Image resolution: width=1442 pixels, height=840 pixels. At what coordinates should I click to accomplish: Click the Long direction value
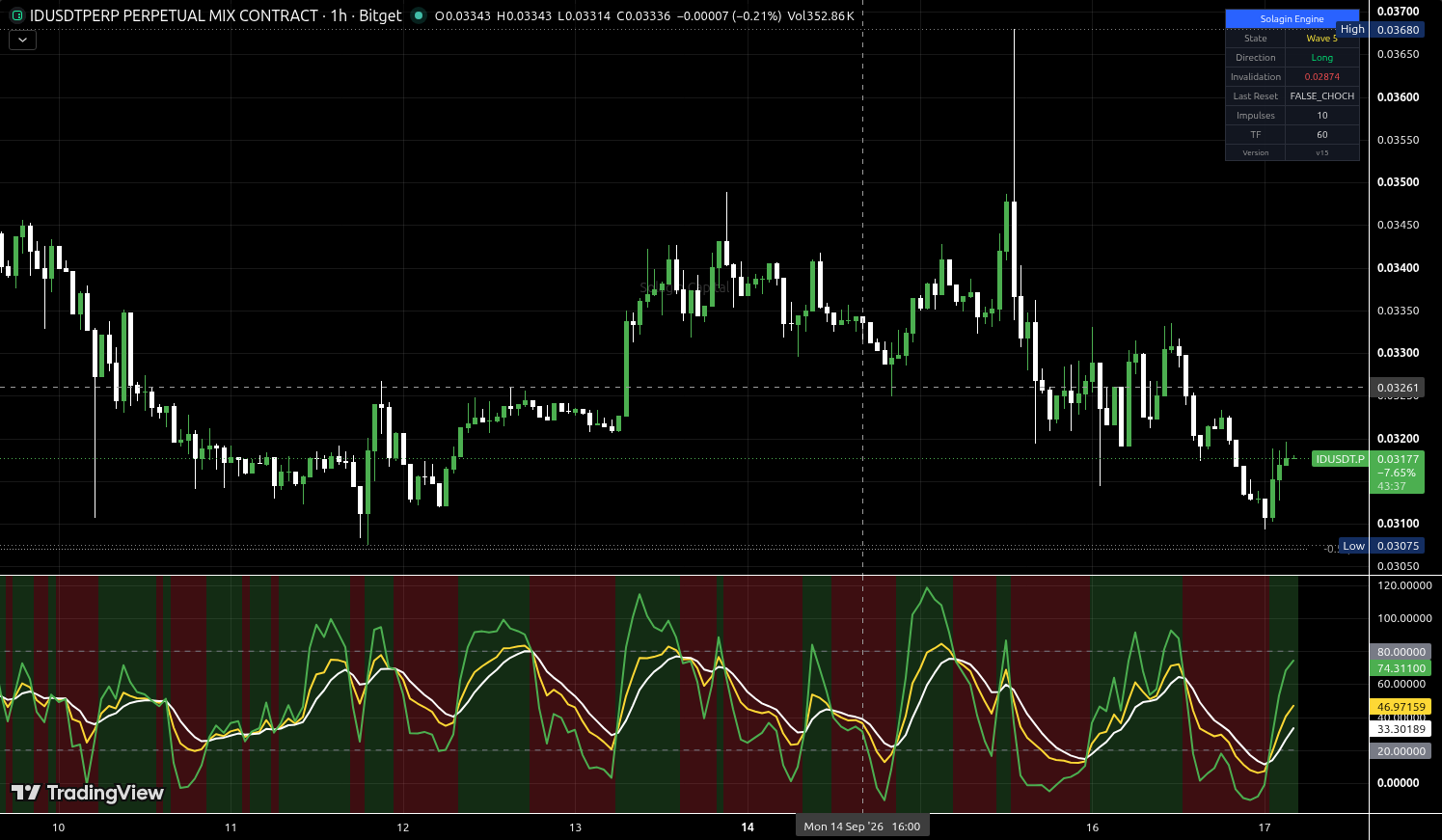tap(1321, 58)
